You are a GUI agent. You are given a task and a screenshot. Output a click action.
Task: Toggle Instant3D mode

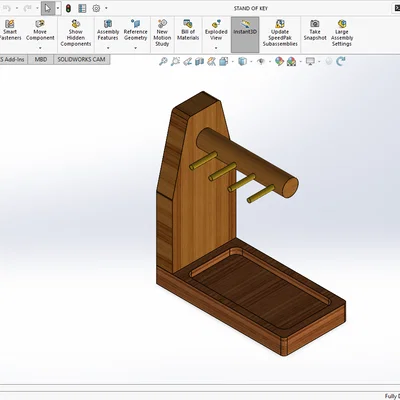245,35
